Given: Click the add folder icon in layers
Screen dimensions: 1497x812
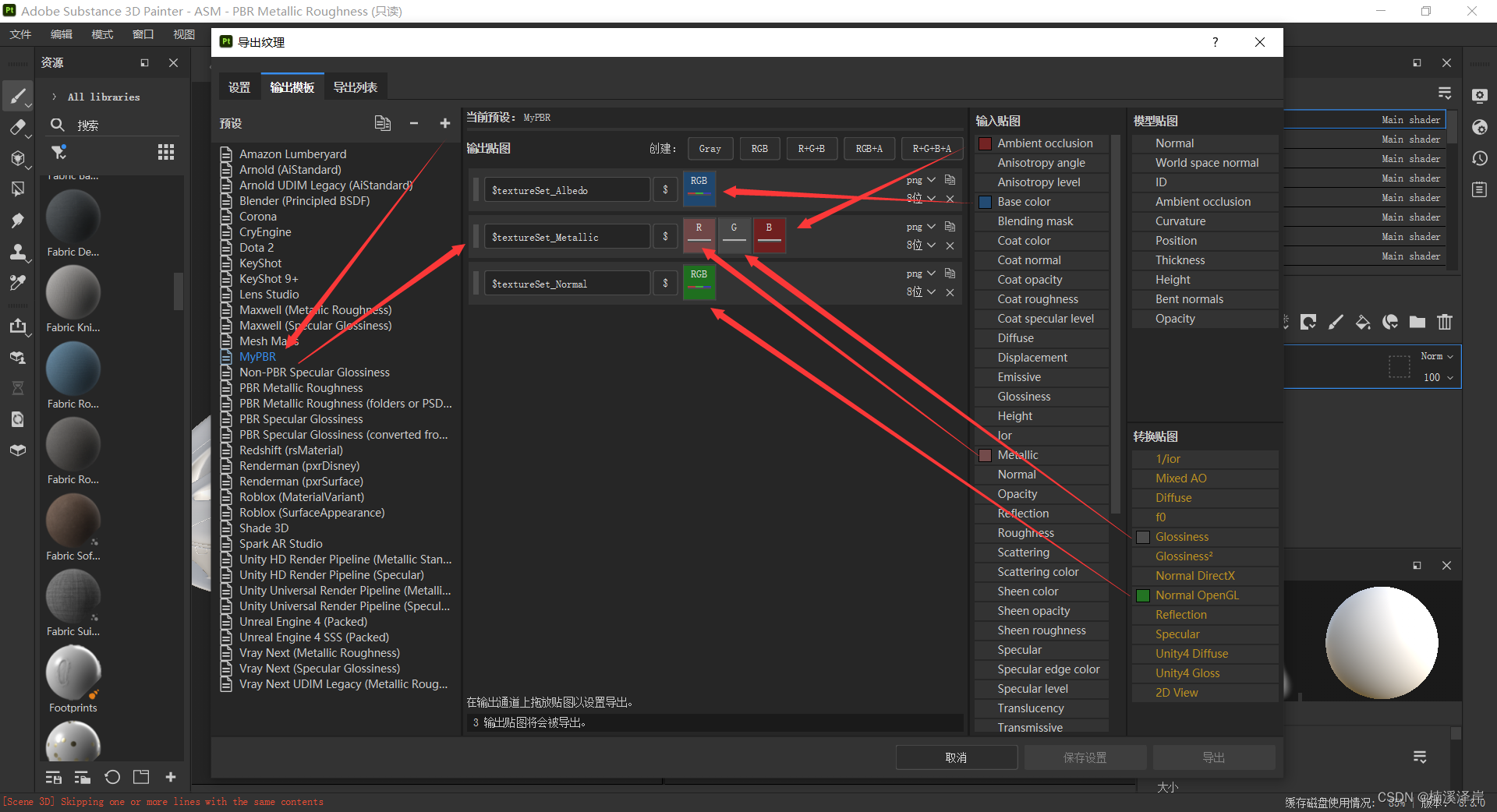Looking at the screenshot, I should (x=1417, y=322).
